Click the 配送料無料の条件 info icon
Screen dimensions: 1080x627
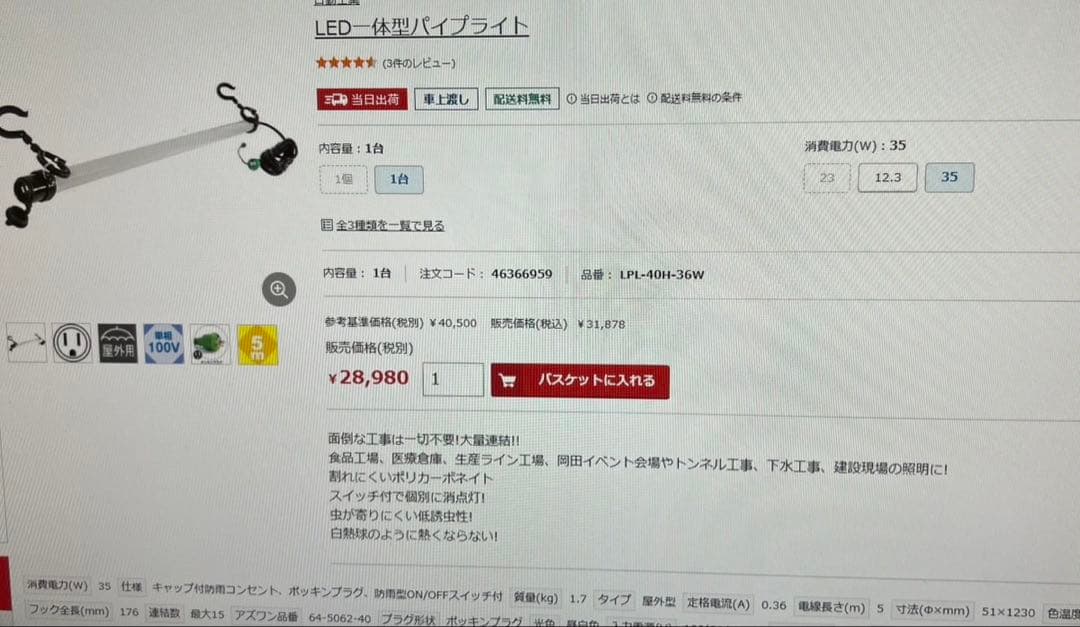pyautogui.click(x=652, y=98)
